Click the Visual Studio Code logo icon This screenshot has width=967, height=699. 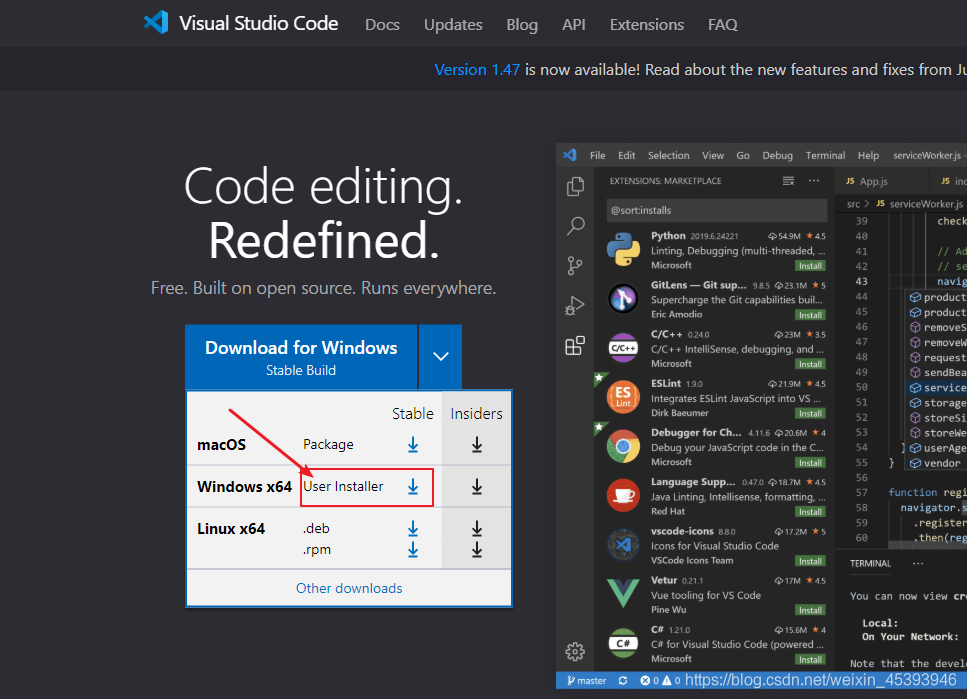[156, 22]
